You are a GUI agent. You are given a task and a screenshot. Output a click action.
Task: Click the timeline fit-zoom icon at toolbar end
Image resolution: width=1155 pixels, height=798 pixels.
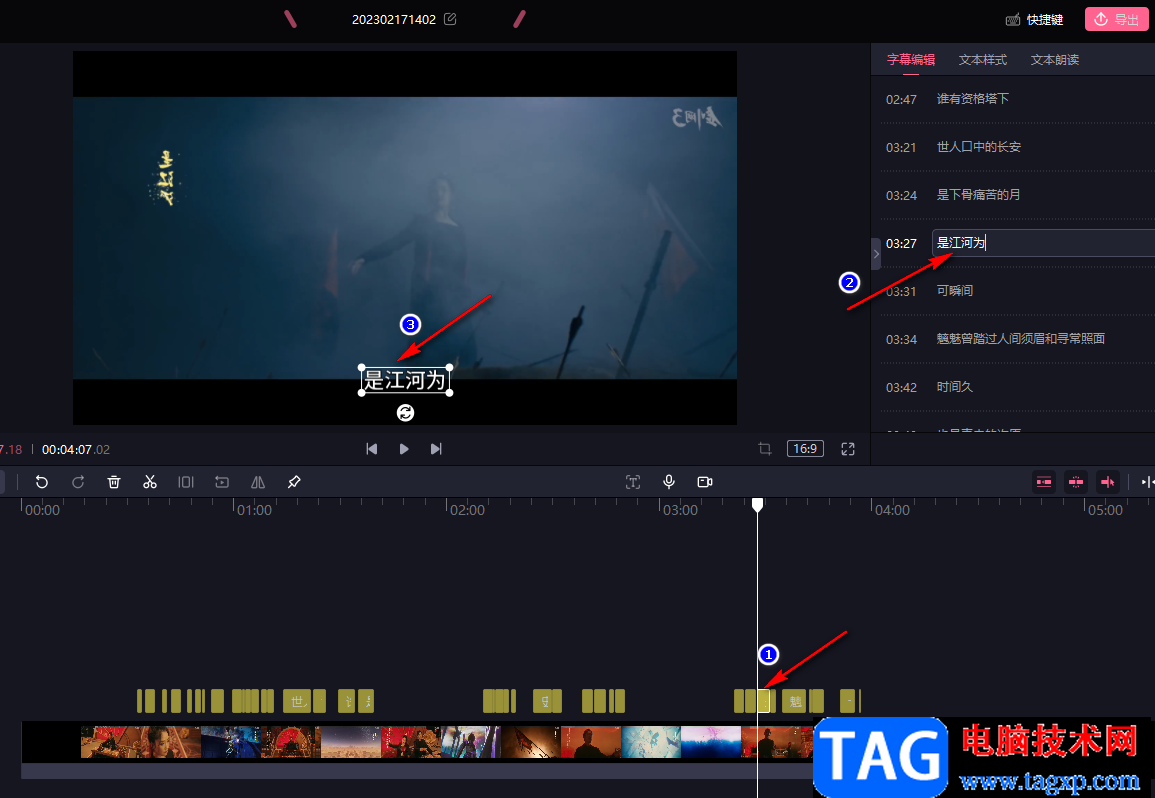1147,482
